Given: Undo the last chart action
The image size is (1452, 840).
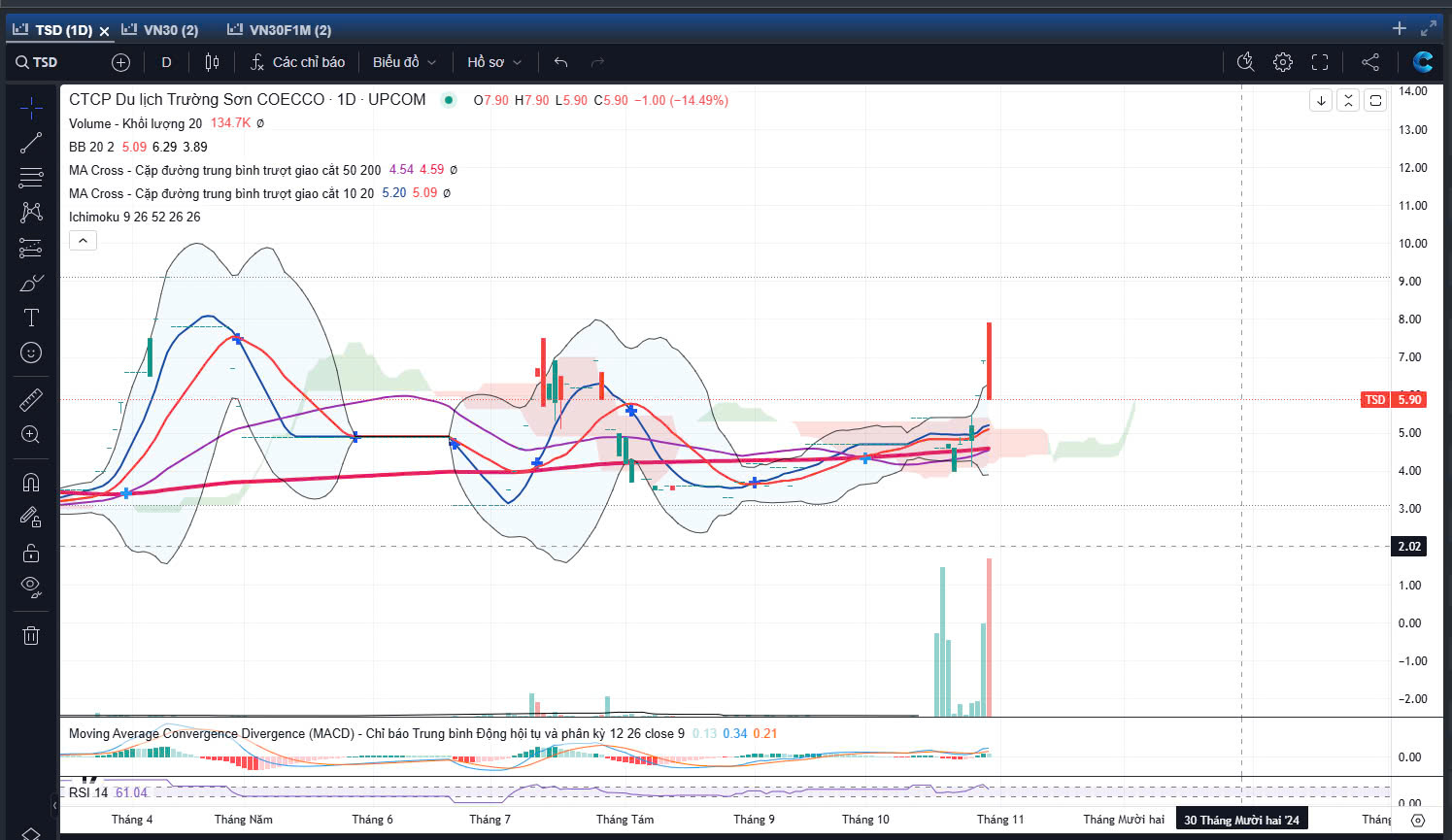Looking at the screenshot, I should pos(560,62).
